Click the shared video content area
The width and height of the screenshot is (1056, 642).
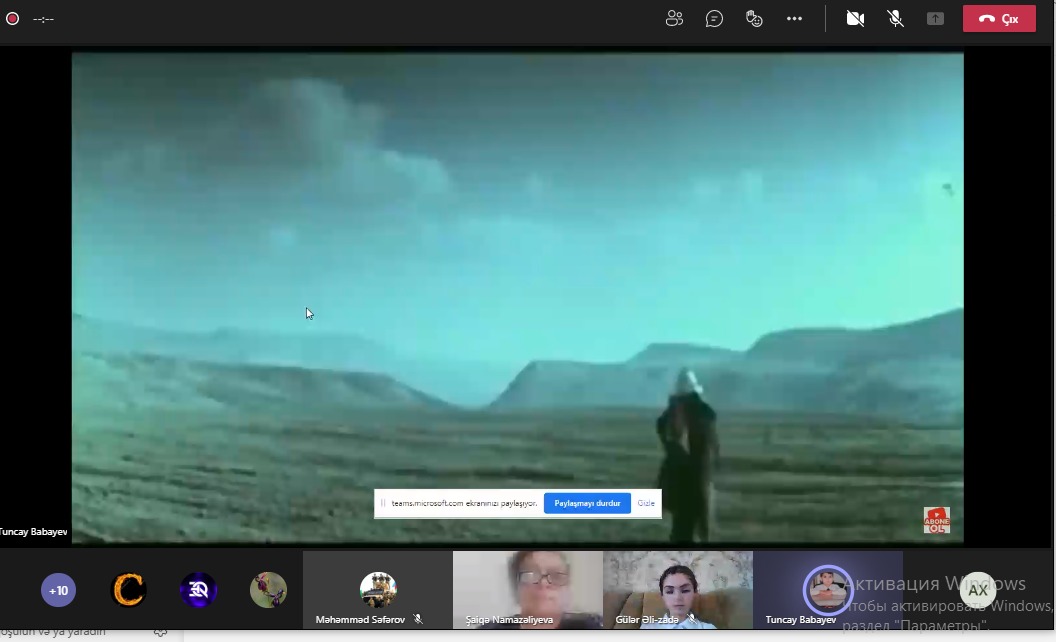pos(517,298)
